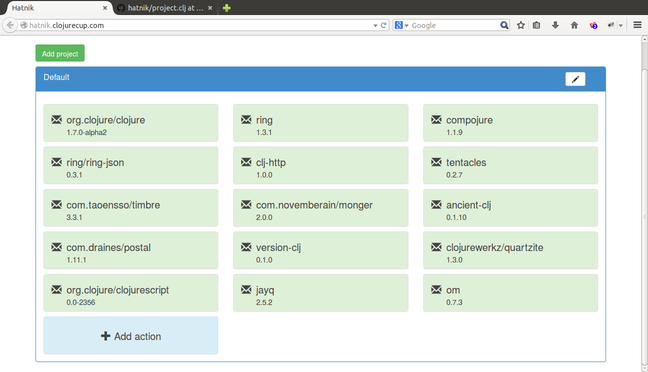Click the envelope icon on jayq card
The image size is (648, 372).
[x=246, y=289]
